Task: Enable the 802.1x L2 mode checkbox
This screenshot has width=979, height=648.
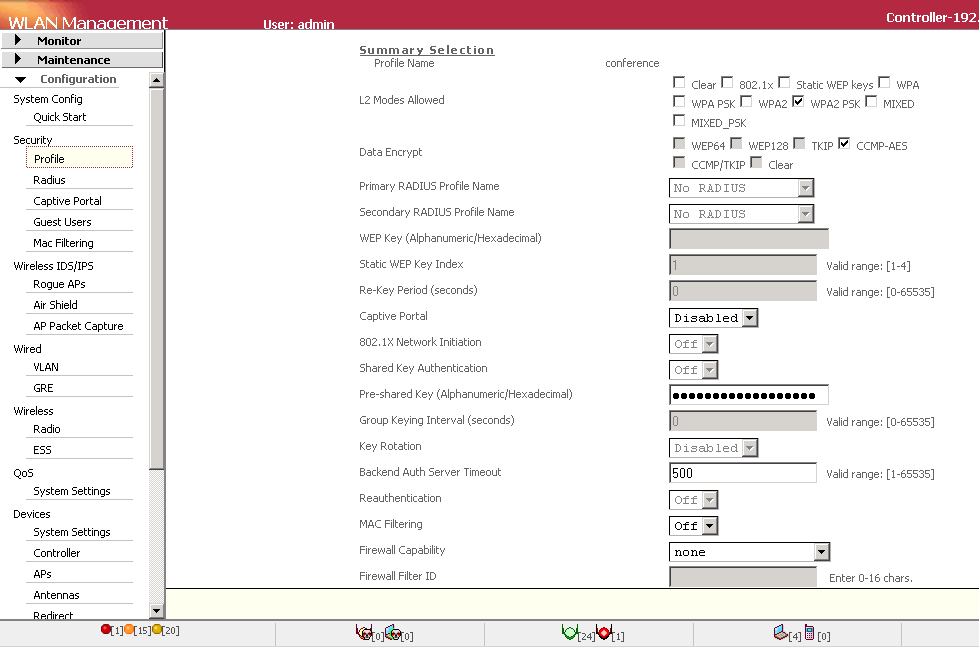Action: [x=727, y=82]
